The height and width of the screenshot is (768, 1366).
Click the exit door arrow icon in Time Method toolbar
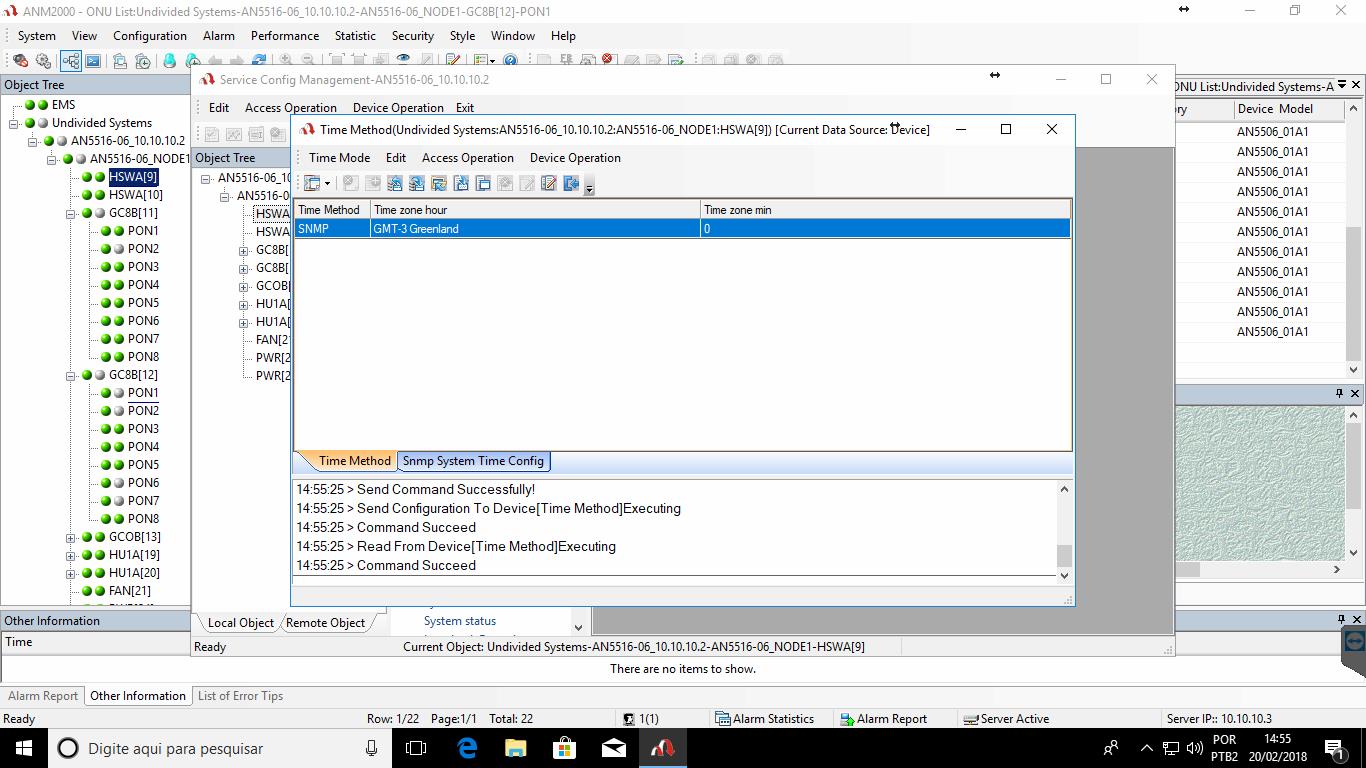571,183
